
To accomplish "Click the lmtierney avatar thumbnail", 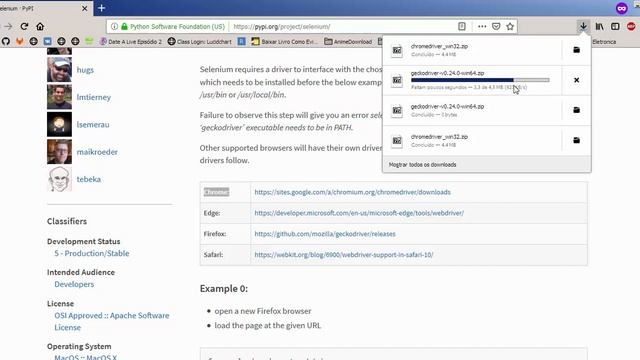I will tap(59, 97).
